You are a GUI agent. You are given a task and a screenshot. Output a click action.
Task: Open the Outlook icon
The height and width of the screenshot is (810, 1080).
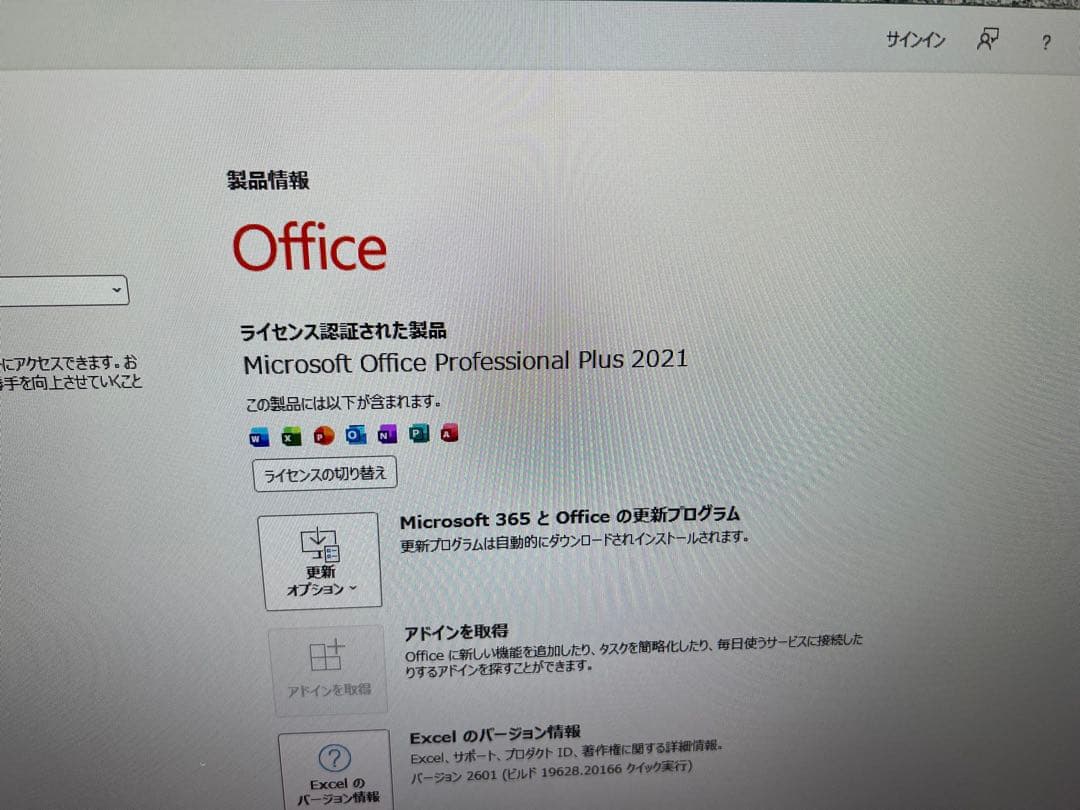353,435
